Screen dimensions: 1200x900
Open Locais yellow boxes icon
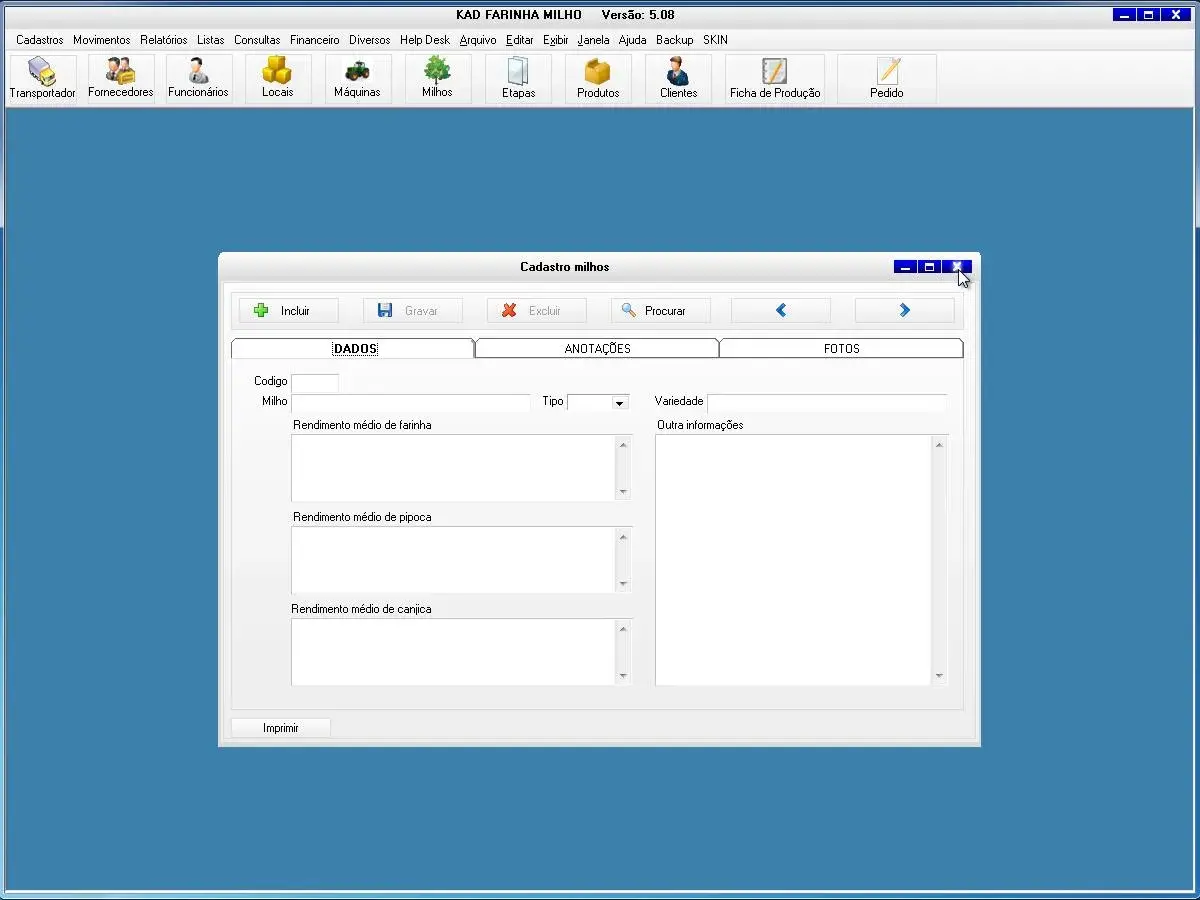[x=278, y=79]
